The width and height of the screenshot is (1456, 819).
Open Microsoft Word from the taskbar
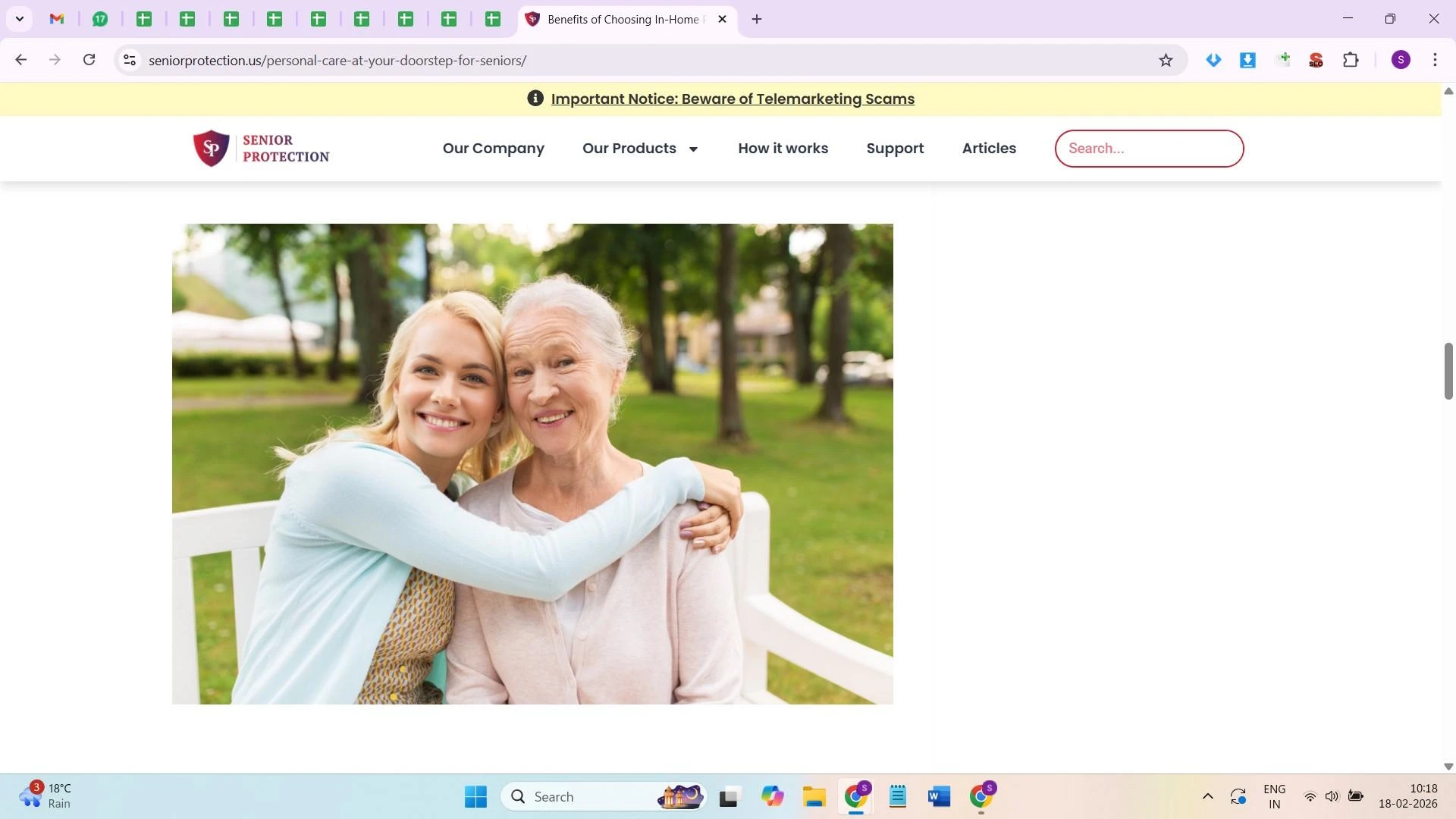point(939,797)
